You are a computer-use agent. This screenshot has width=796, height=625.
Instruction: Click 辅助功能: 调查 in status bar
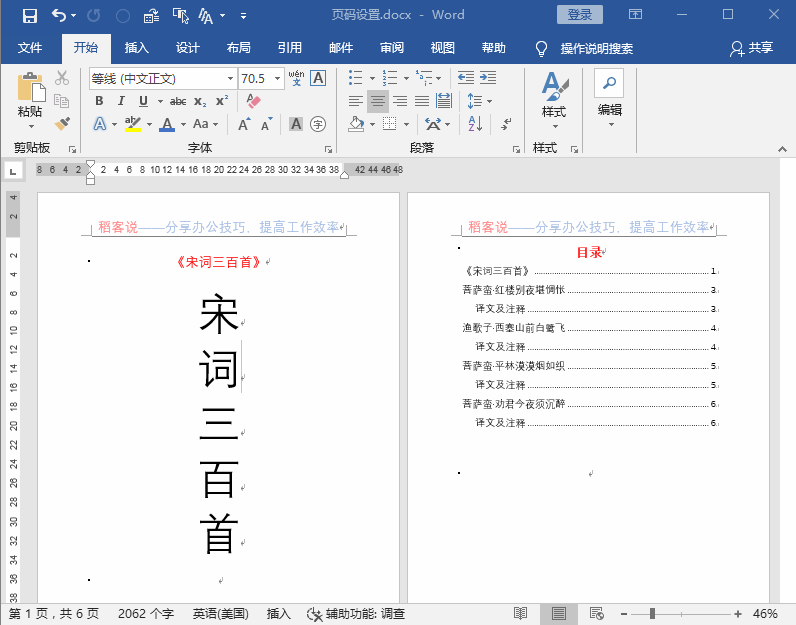356,614
